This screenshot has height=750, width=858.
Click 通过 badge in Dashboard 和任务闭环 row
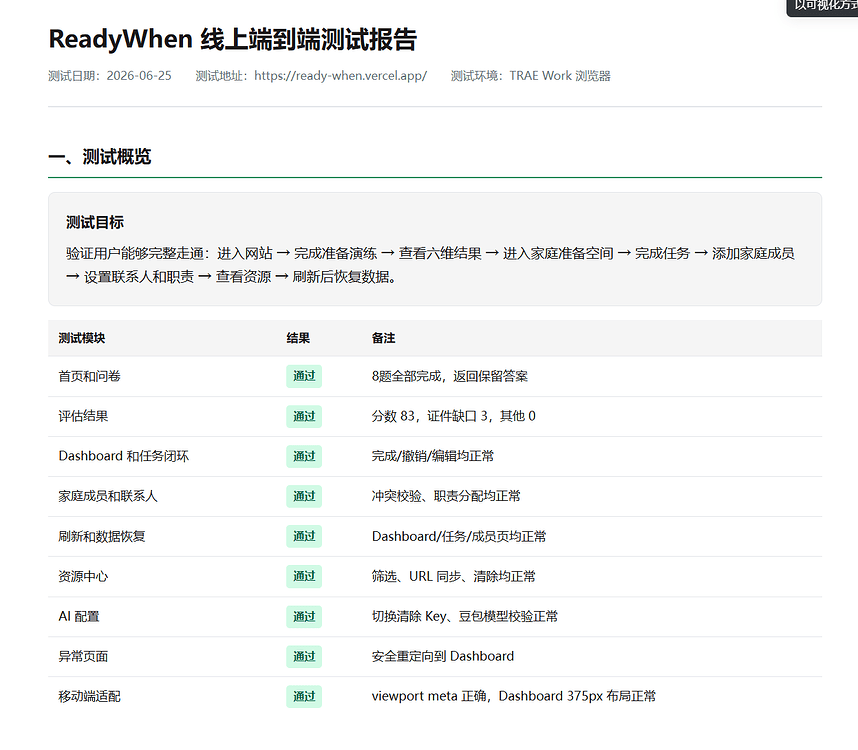(304, 456)
